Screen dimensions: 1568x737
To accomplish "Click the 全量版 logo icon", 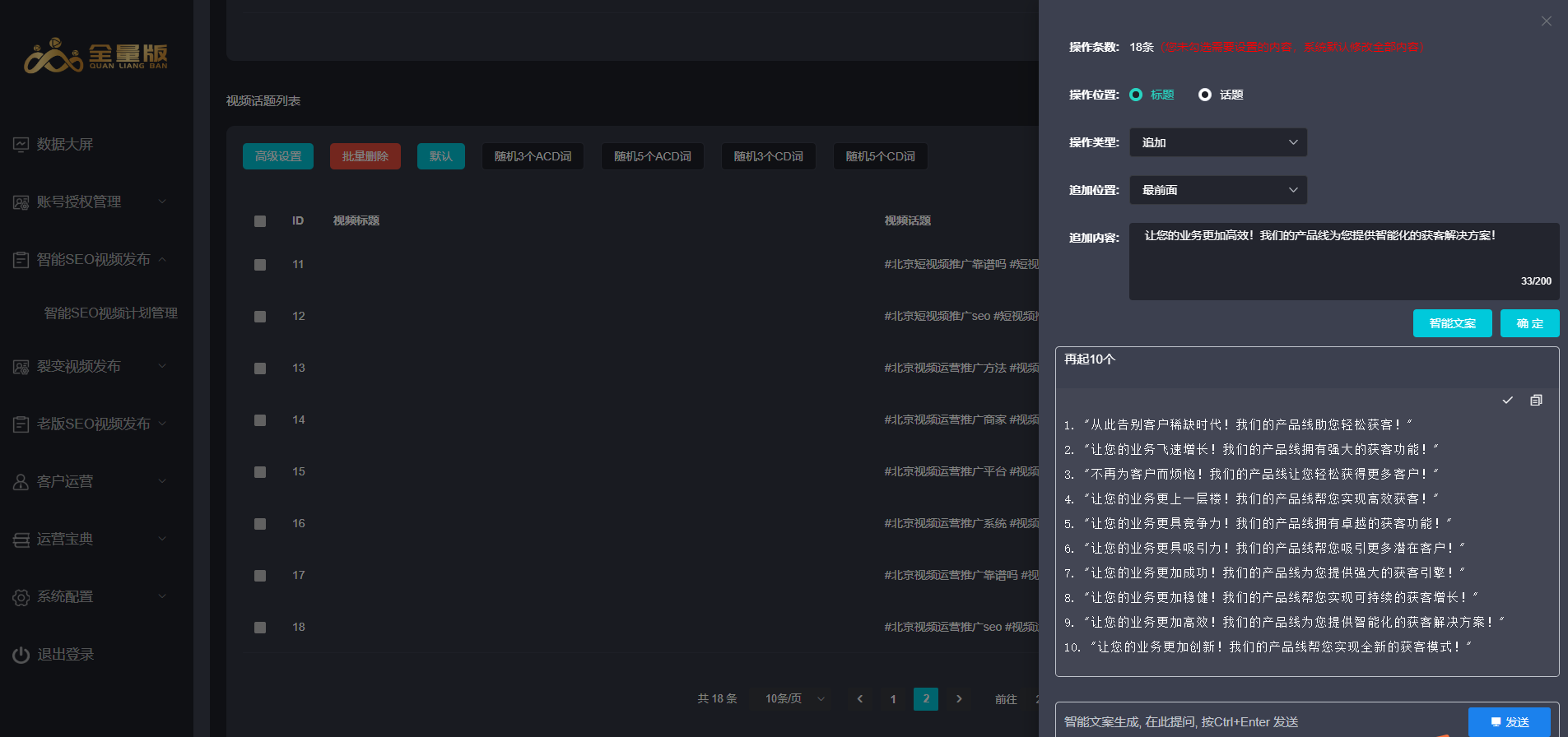I will (95, 55).
